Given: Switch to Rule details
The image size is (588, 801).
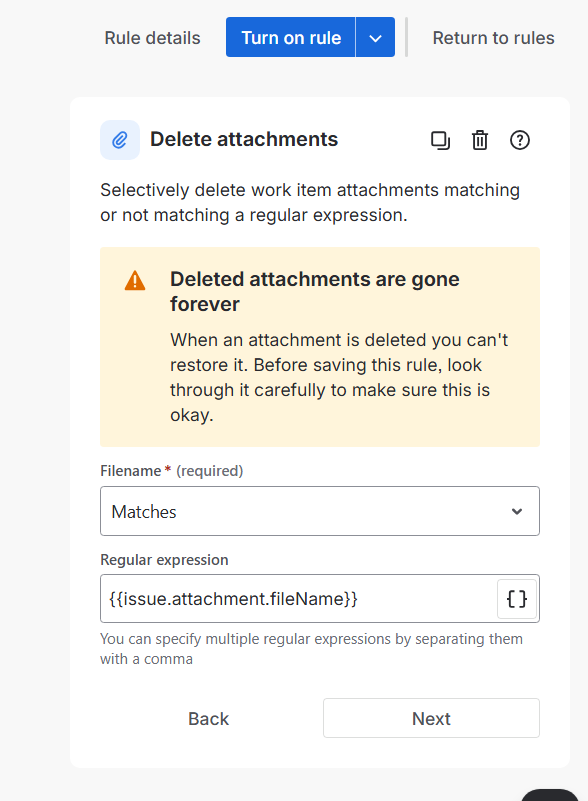Looking at the screenshot, I should point(152,37).
